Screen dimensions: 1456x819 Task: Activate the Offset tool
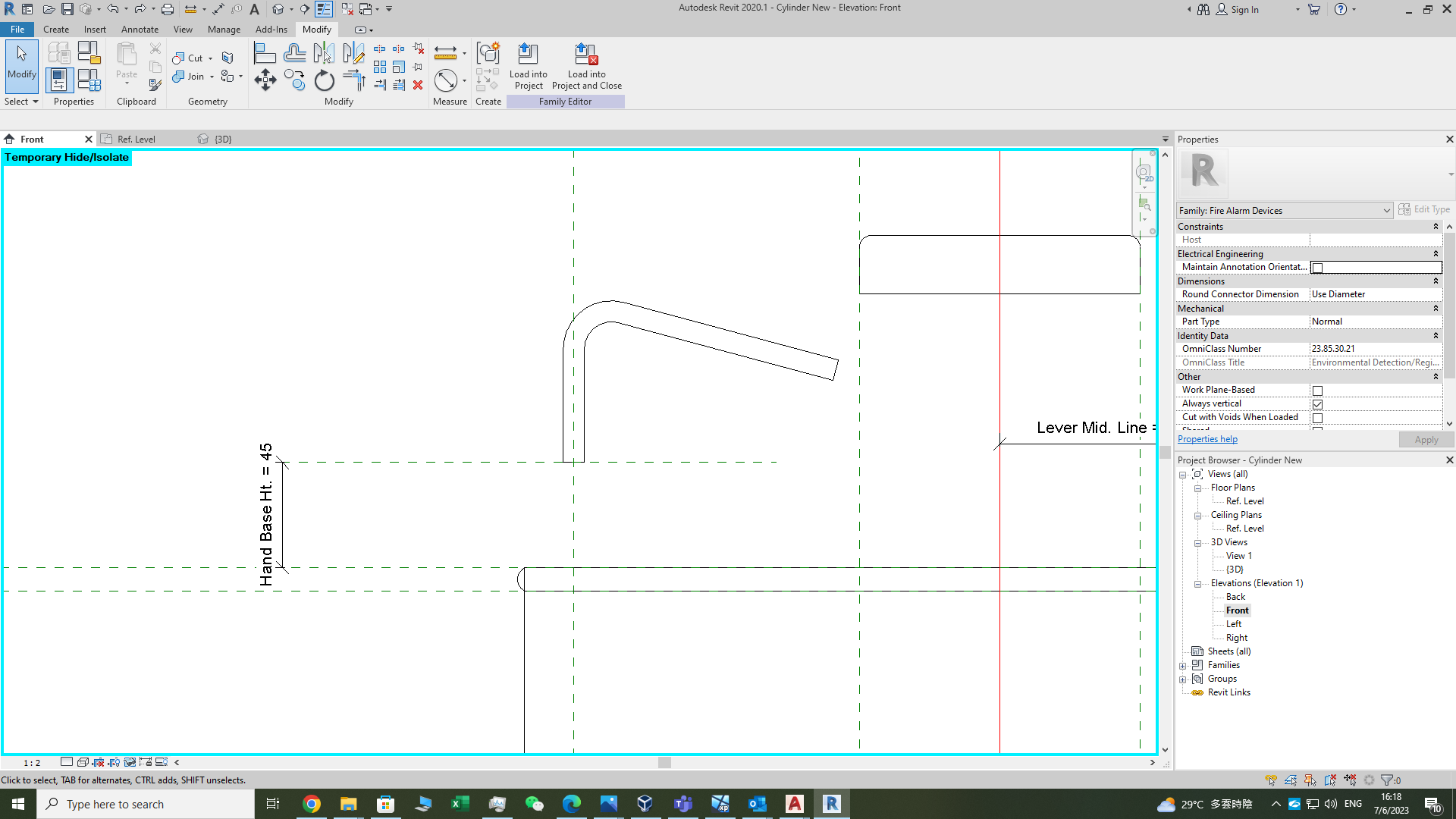tap(294, 52)
